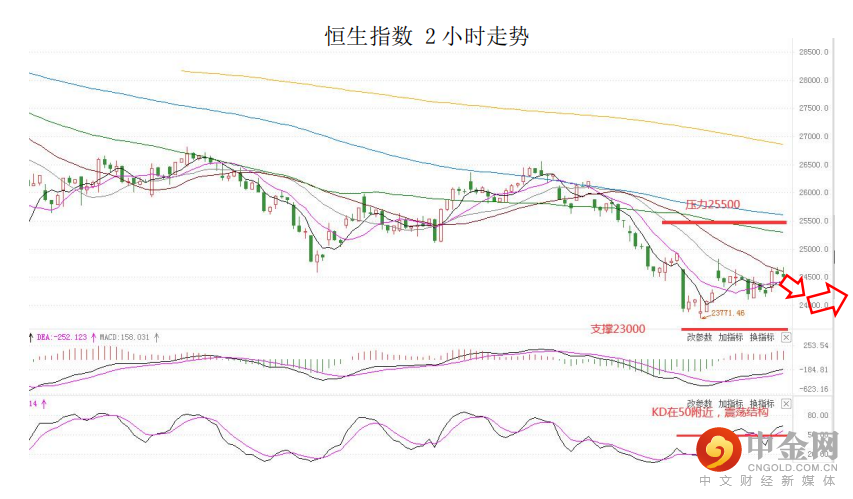Close the KD indicator panel
Screen dimensions: 853x499
786,401
